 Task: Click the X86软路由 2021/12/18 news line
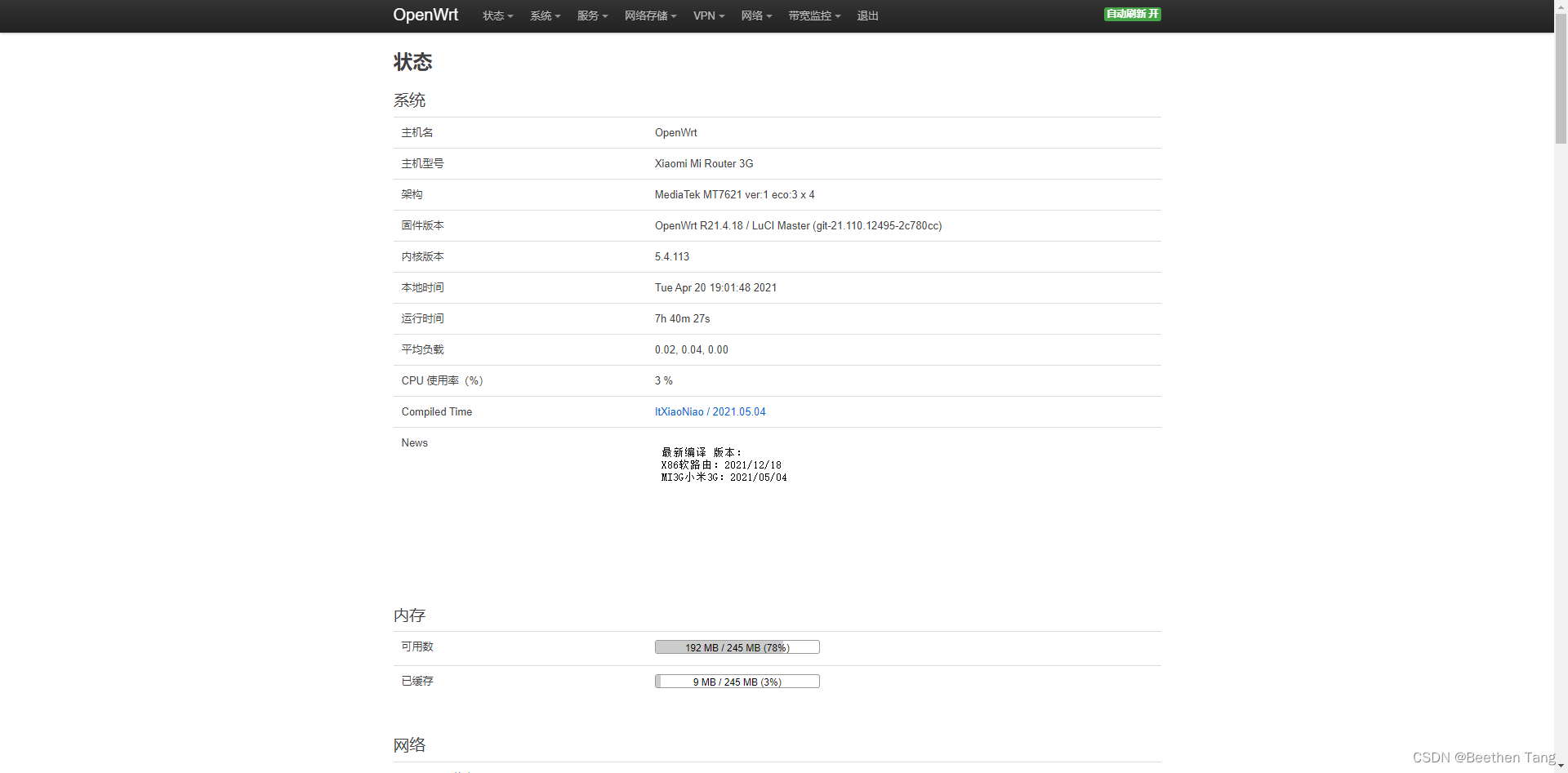tap(721, 464)
